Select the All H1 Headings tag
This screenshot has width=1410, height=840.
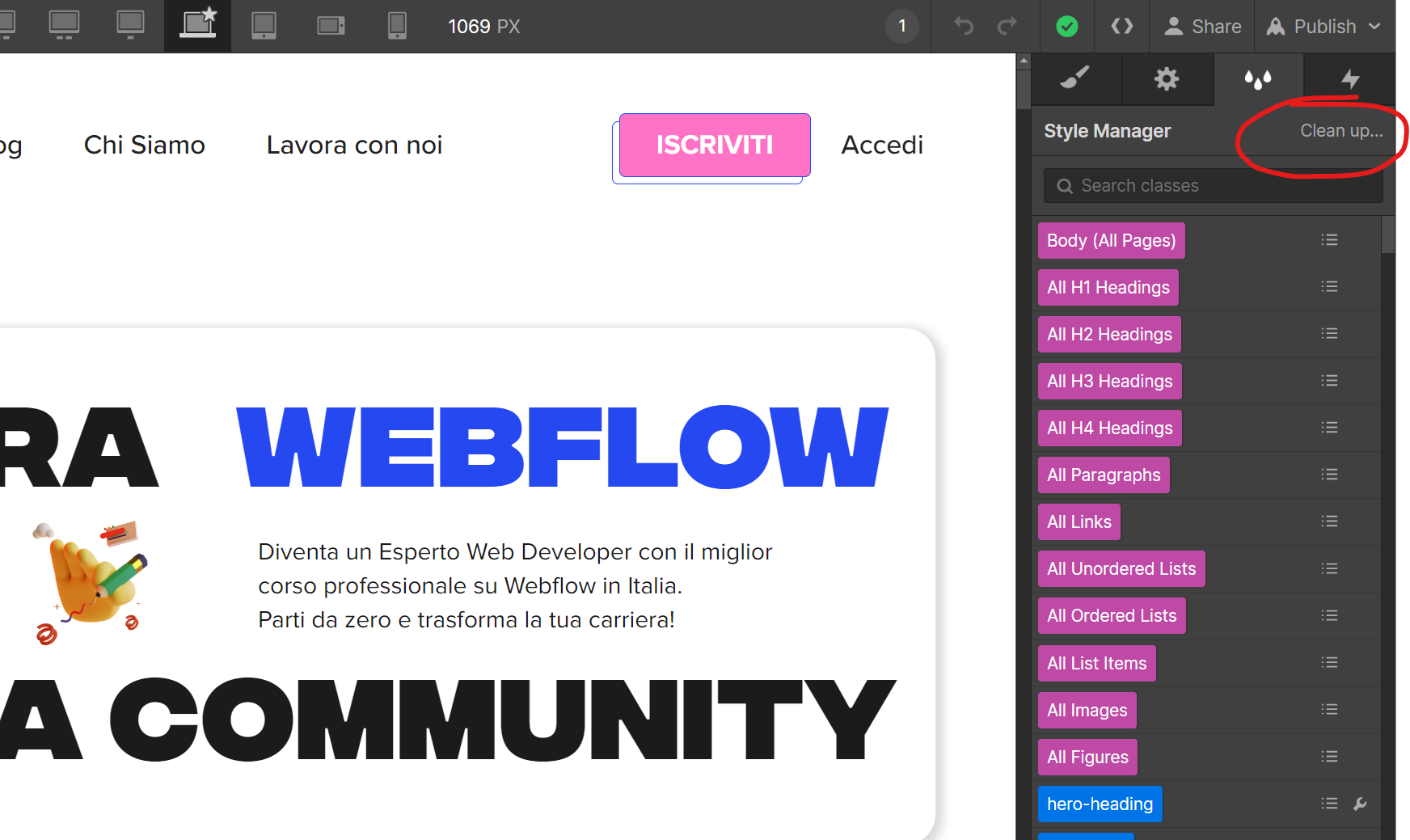(x=1108, y=288)
